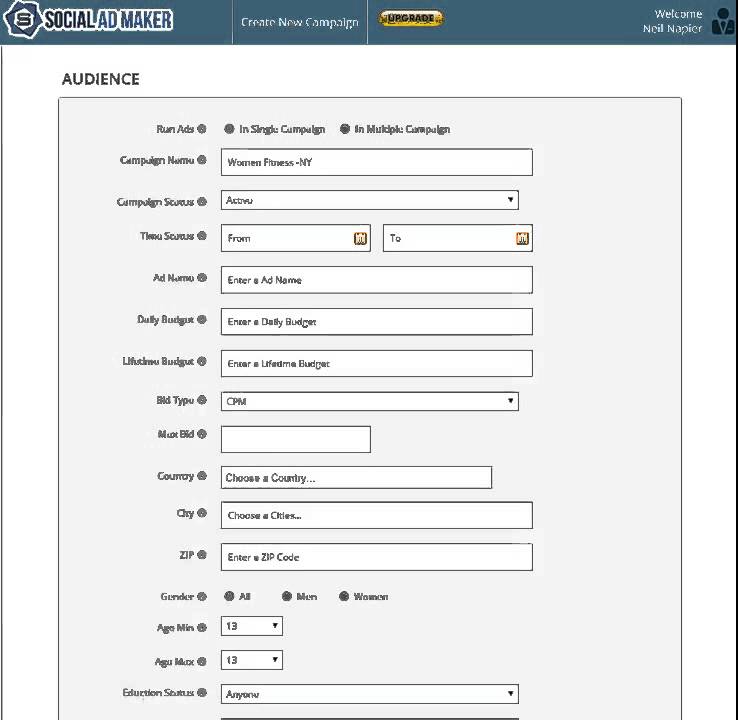Select the Men gender radio button
The image size is (738, 720).
click(287, 596)
